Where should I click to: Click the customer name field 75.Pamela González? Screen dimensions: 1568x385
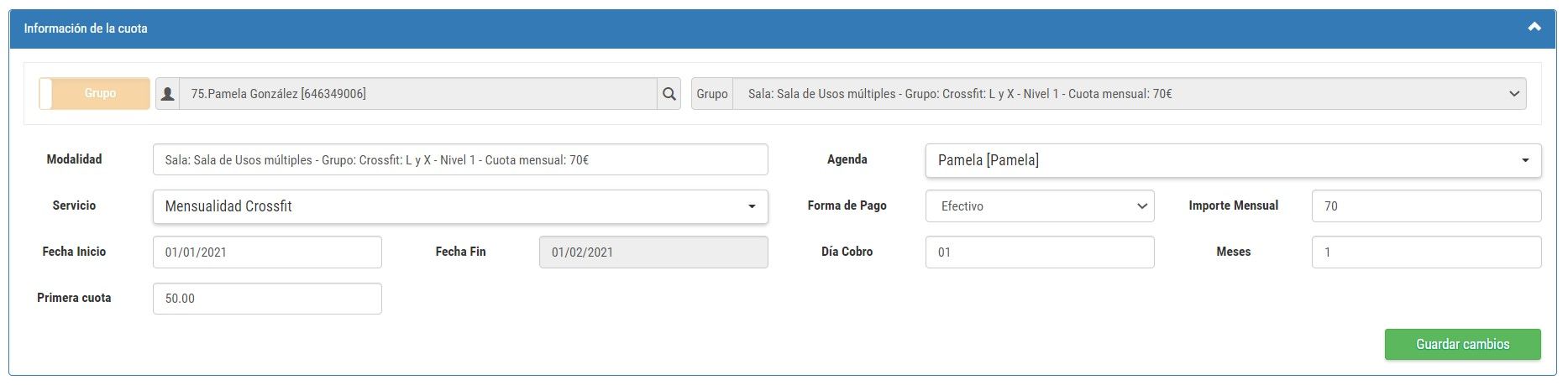[x=418, y=94]
